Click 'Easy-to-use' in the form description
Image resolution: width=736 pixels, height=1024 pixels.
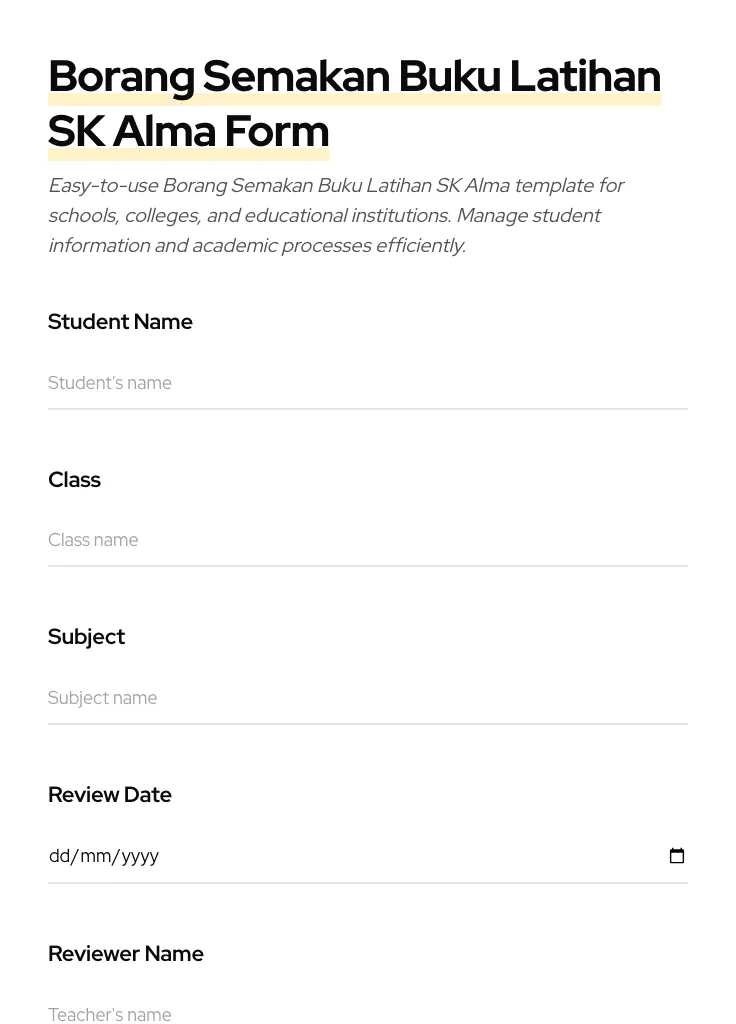pos(102,186)
